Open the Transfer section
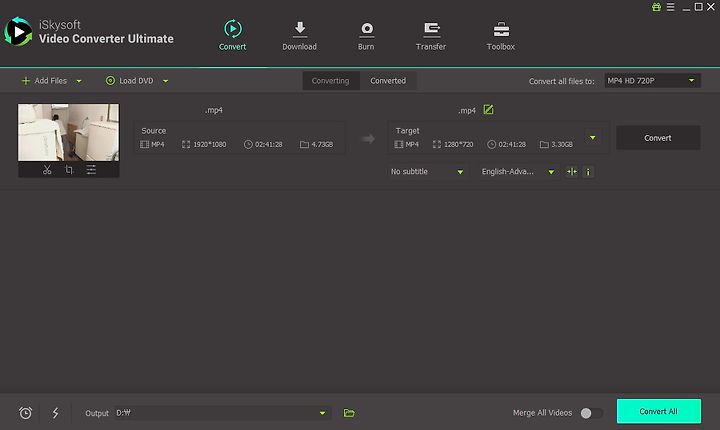The width and height of the screenshot is (720, 430). tap(431, 35)
